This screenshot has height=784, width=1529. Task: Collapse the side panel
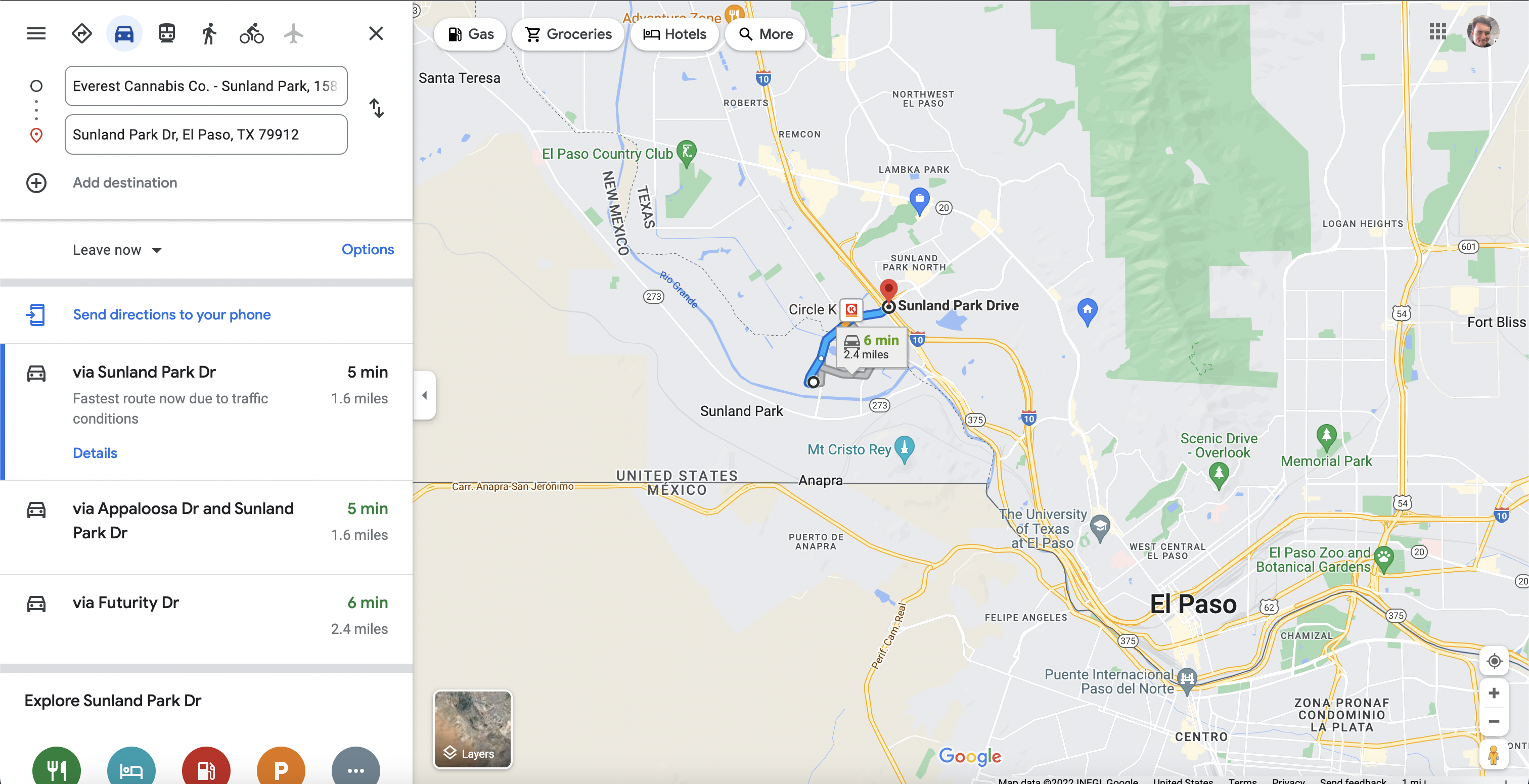click(x=424, y=395)
